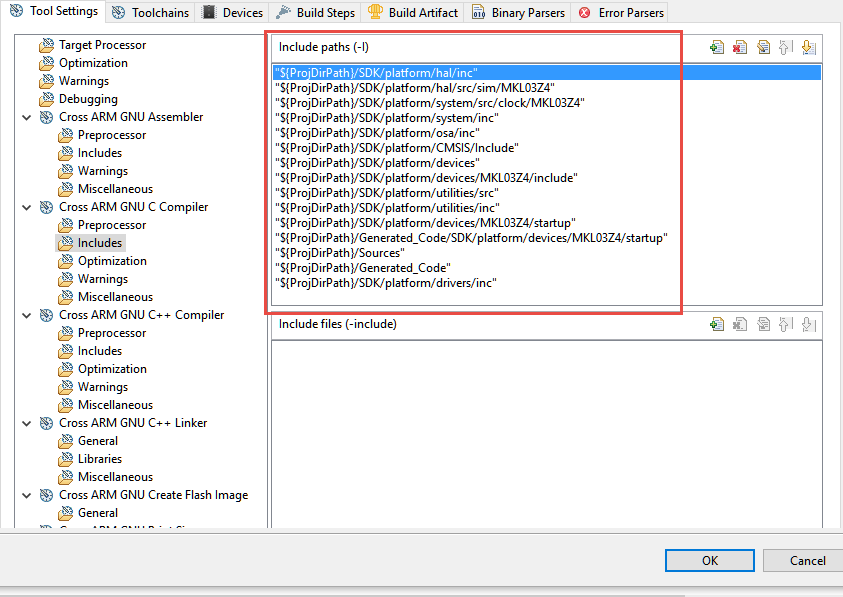Open Warnings under GNU C Compiler
This screenshot has height=597, width=843.
coord(103,279)
